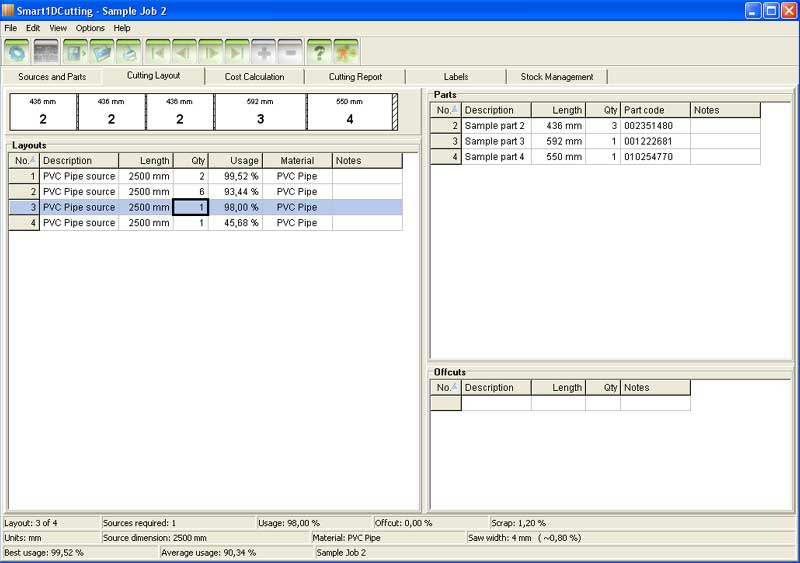Switch to the Stock Management tab
Image resolution: width=800 pixels, height=563 pixels.
point(557,77)
